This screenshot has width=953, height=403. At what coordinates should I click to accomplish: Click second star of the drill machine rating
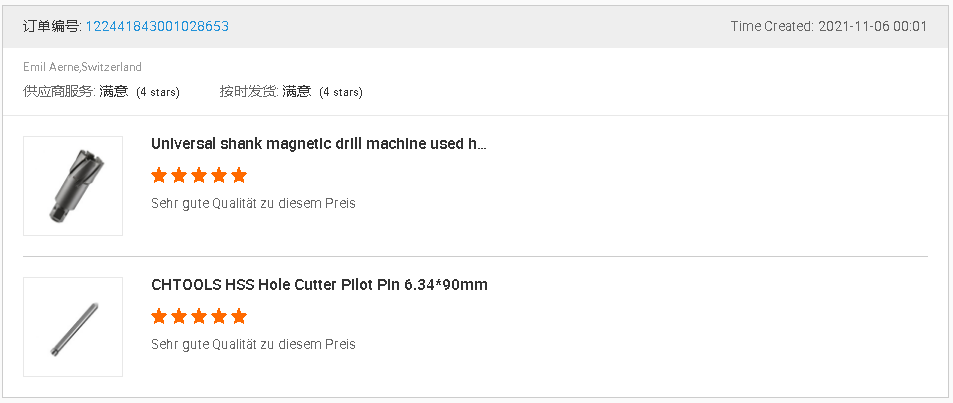[x=179, y=176]
